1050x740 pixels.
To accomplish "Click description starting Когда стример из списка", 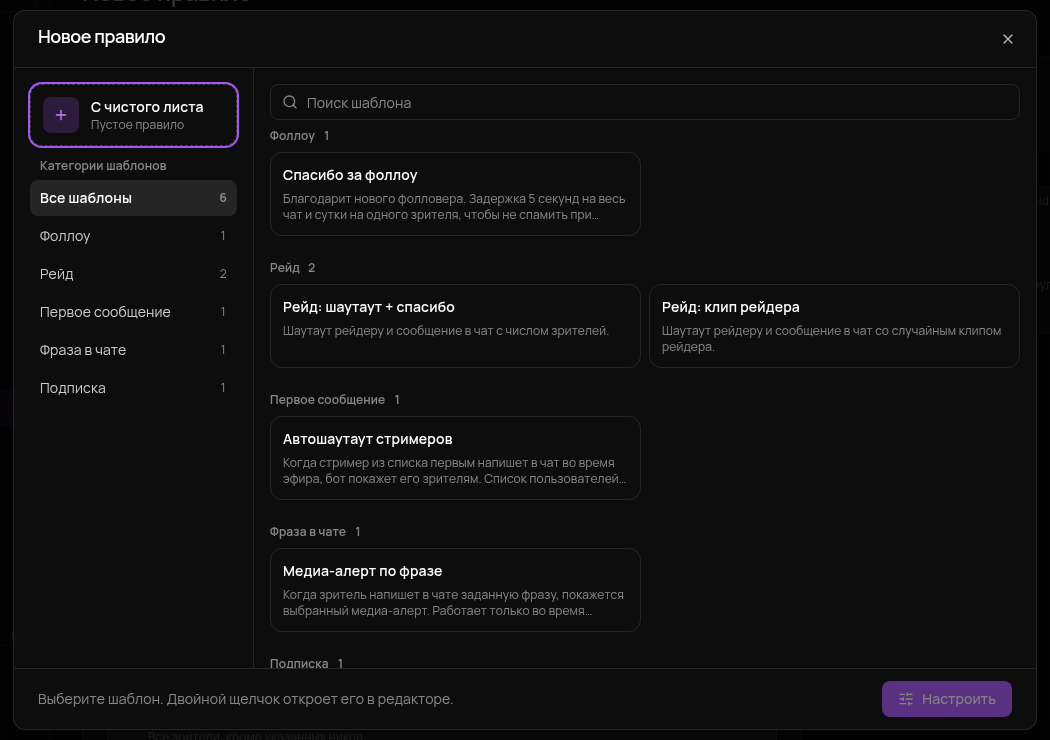I will (x=455, y=471).
